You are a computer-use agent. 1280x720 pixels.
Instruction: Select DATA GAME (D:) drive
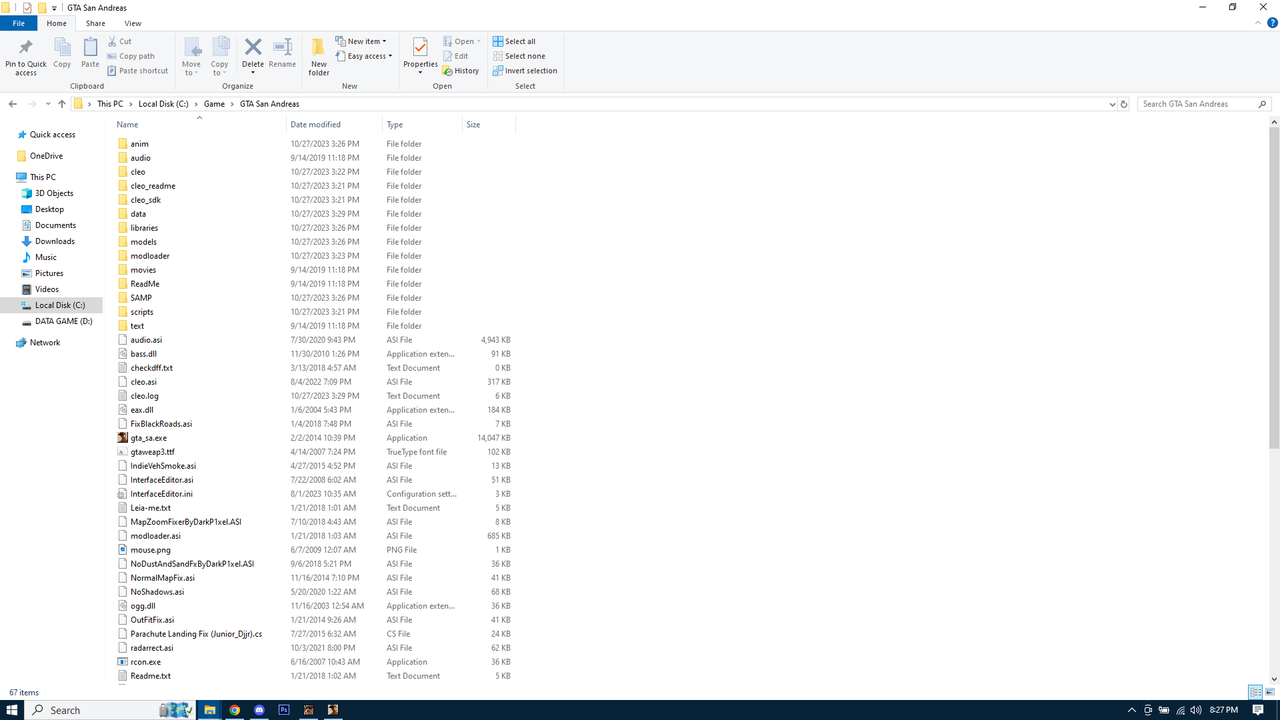pos(63,321)
